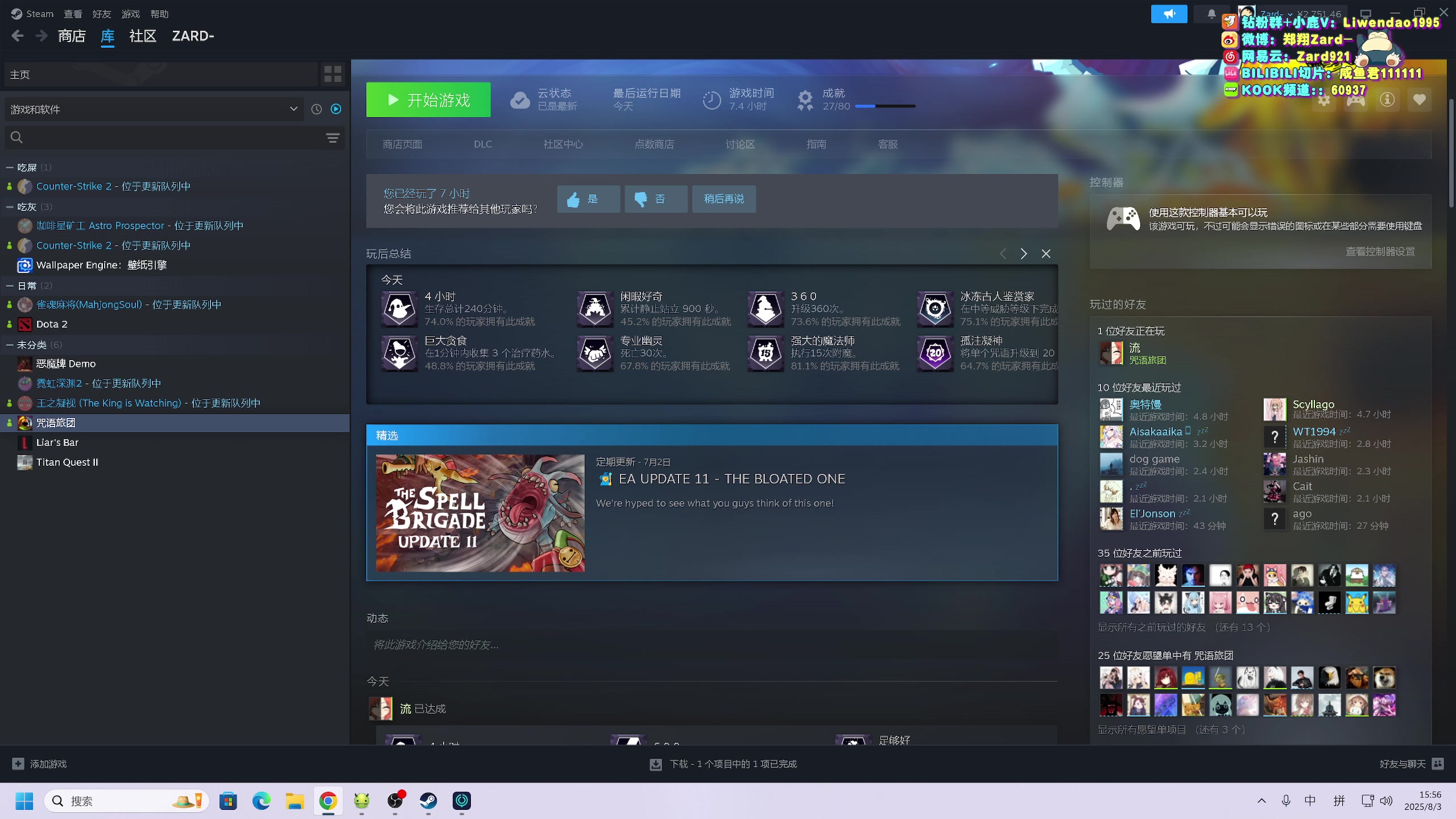Go to next post-game summary page

1024,254
